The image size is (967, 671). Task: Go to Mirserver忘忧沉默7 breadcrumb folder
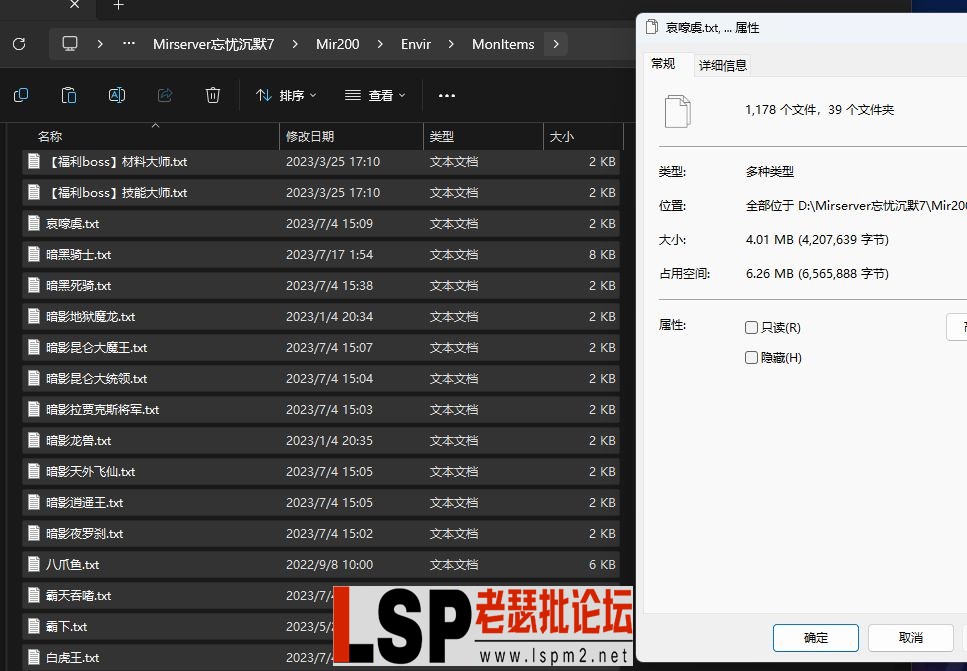[213, 44]
